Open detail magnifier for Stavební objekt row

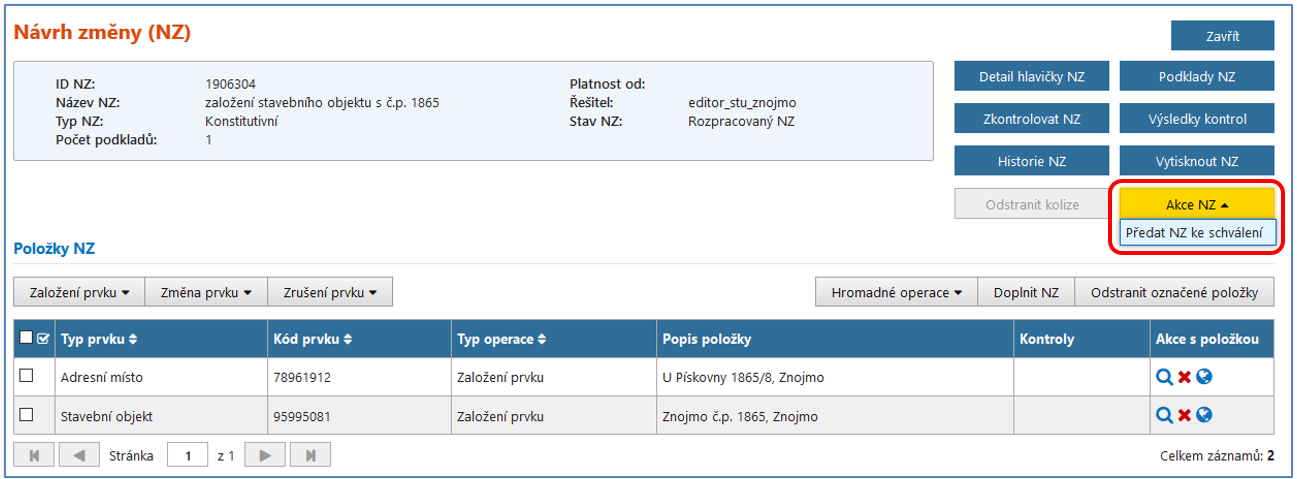pyautogui.click(x=1164, y=415)
